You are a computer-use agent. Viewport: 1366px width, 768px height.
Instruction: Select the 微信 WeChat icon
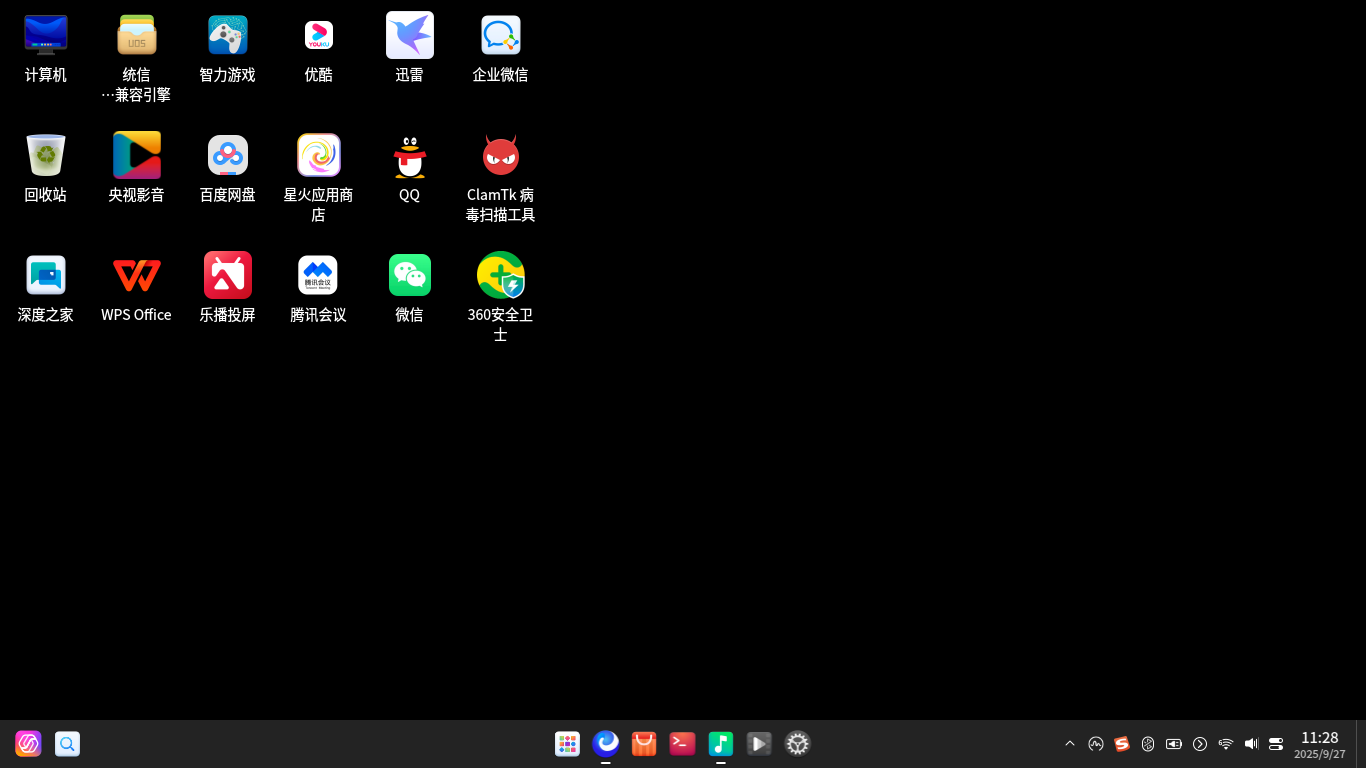(x=410, y=275)
